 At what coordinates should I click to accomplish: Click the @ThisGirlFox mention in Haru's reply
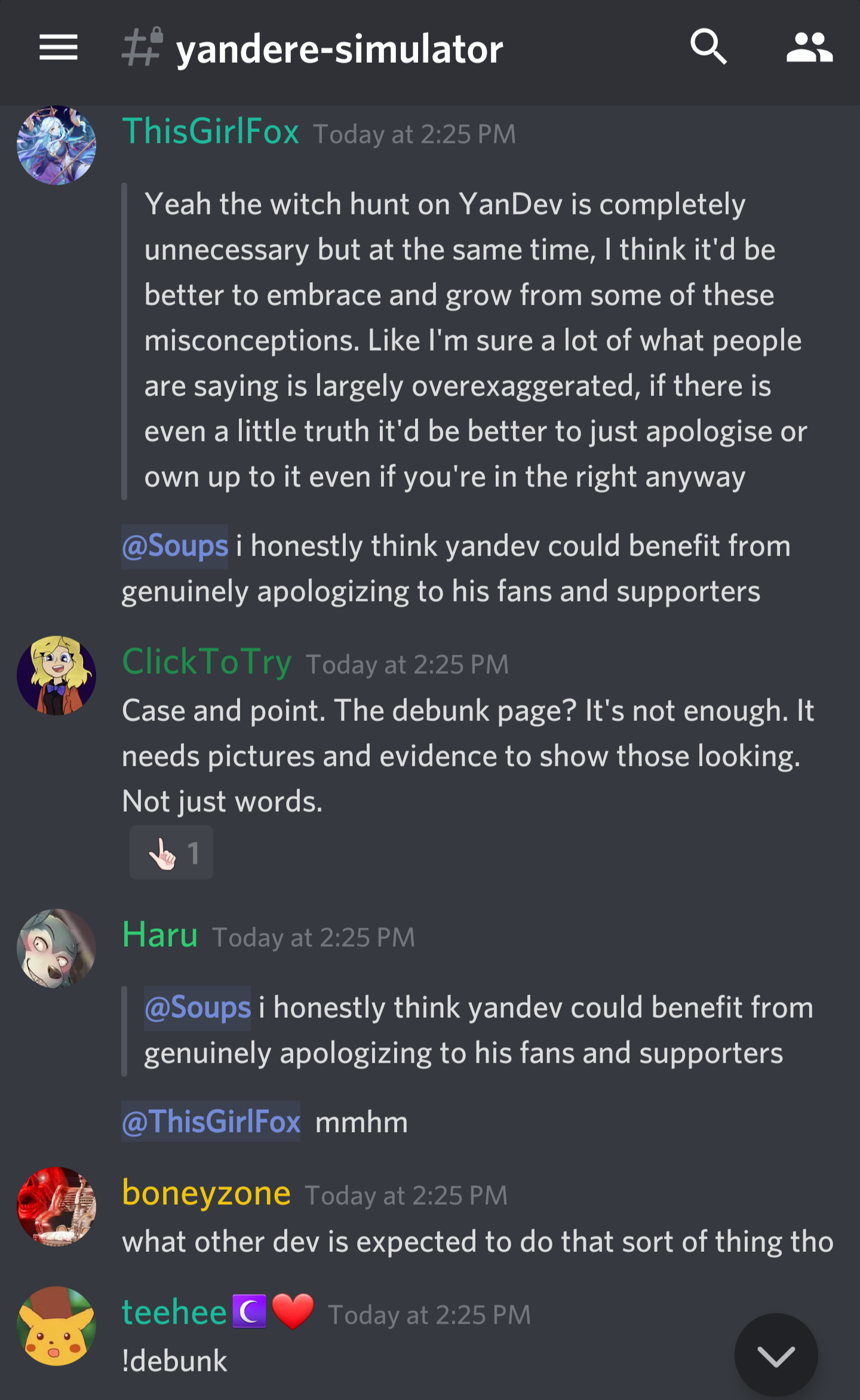[211, 1122]
